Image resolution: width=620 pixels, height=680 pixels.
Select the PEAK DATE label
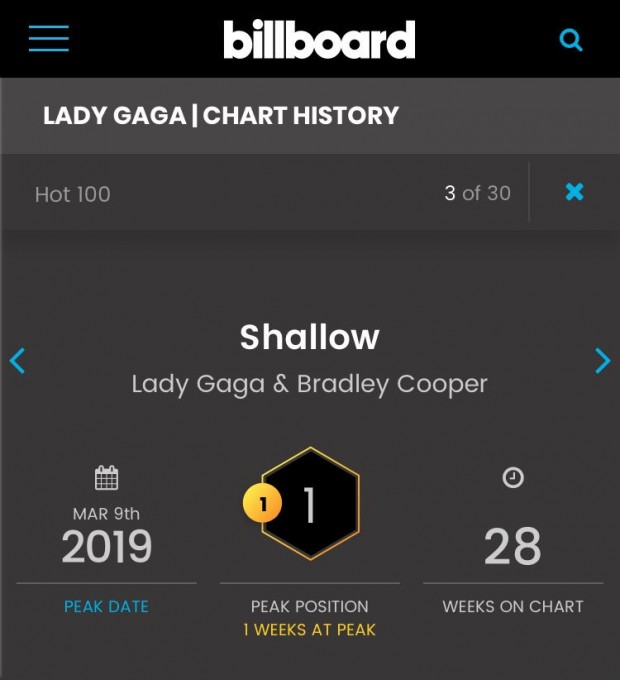(106, 606)
